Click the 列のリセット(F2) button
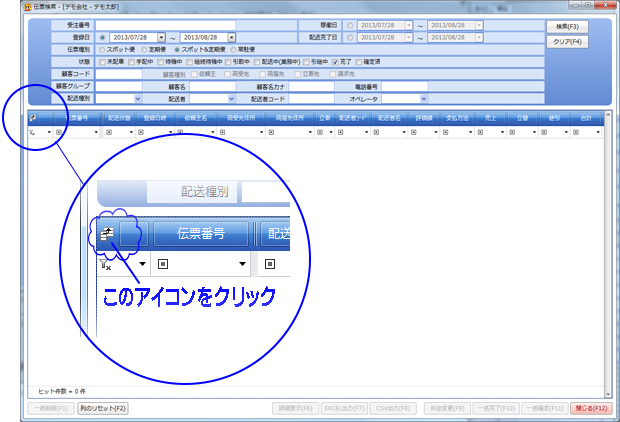 coord(104,408)
